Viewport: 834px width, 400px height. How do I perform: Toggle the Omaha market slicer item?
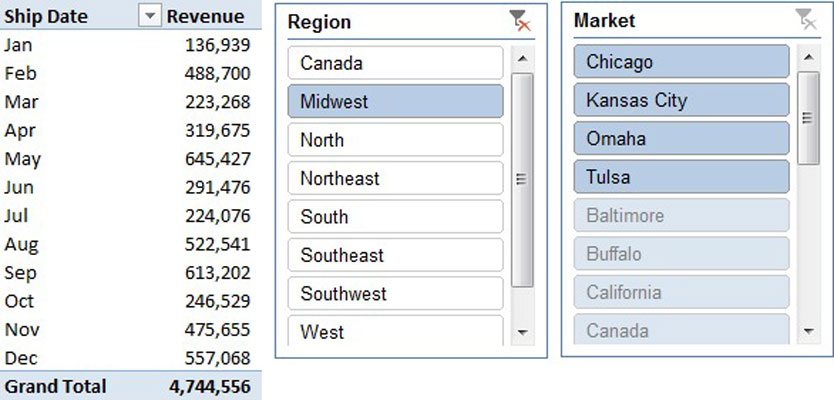682,139
